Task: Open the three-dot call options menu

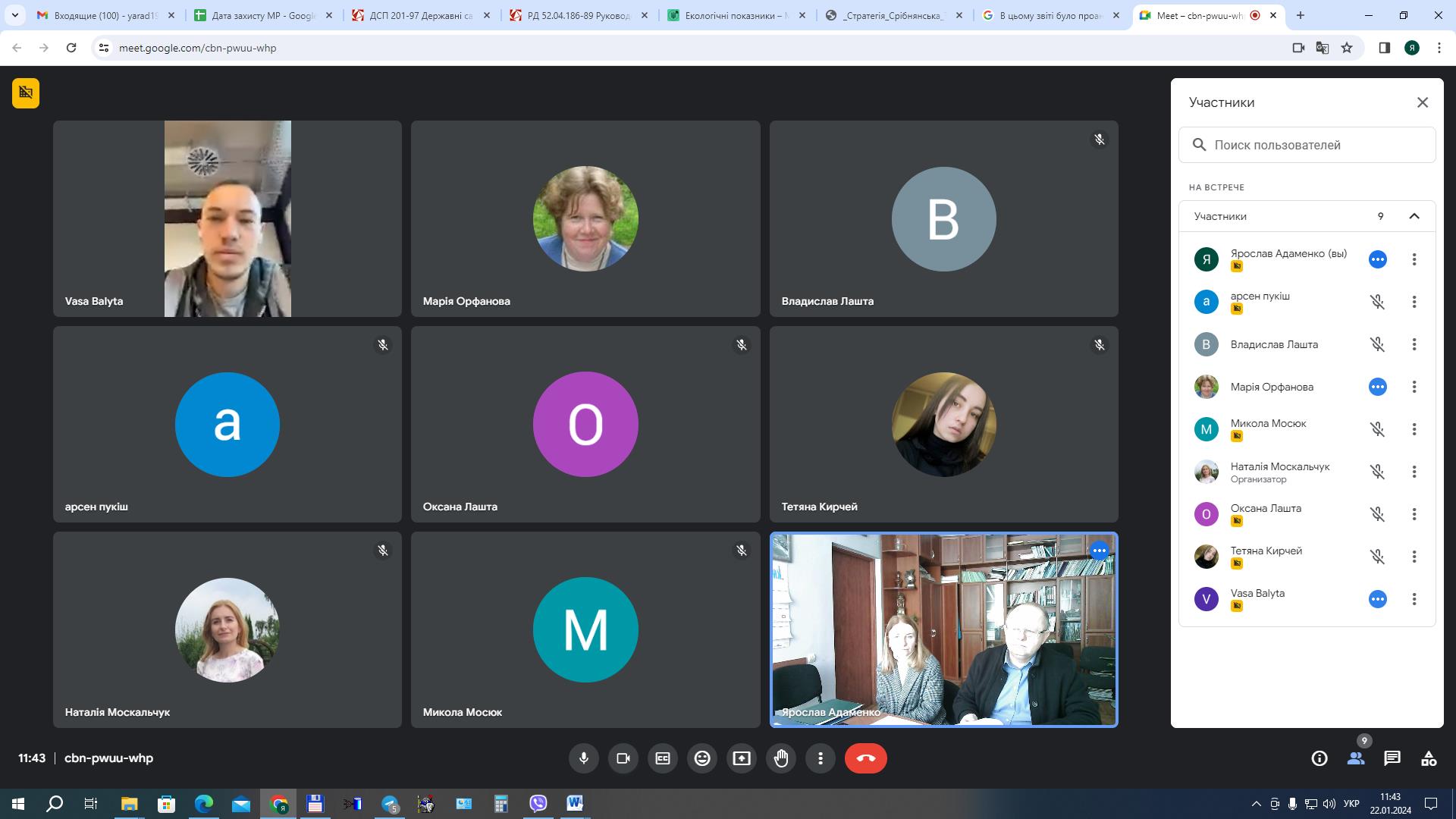Action: pos(821,758)
